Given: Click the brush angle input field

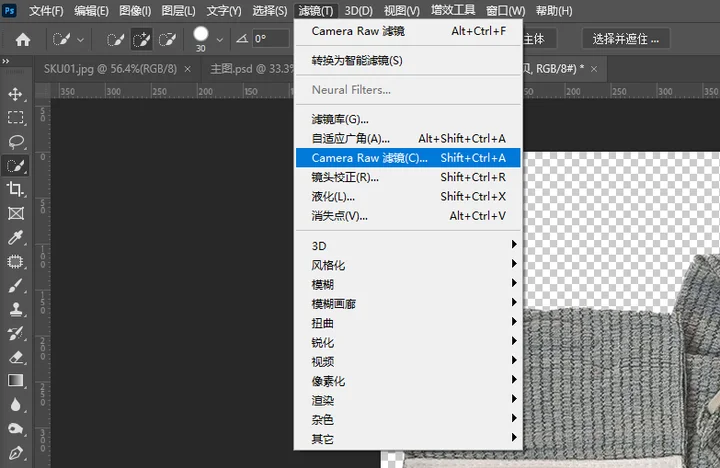Looking at the screenshot, I should [270, 39].
